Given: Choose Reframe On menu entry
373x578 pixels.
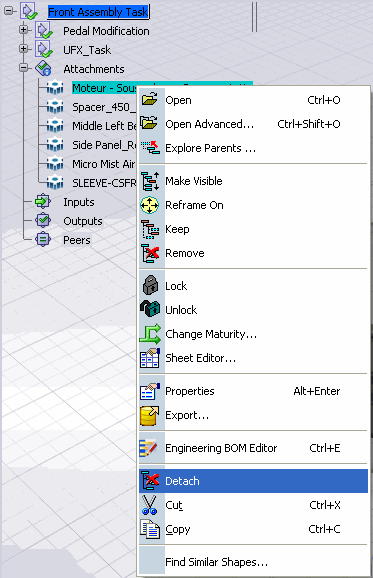Looking at the screenshot, I should pyautogui.click(x=254, y=205).
